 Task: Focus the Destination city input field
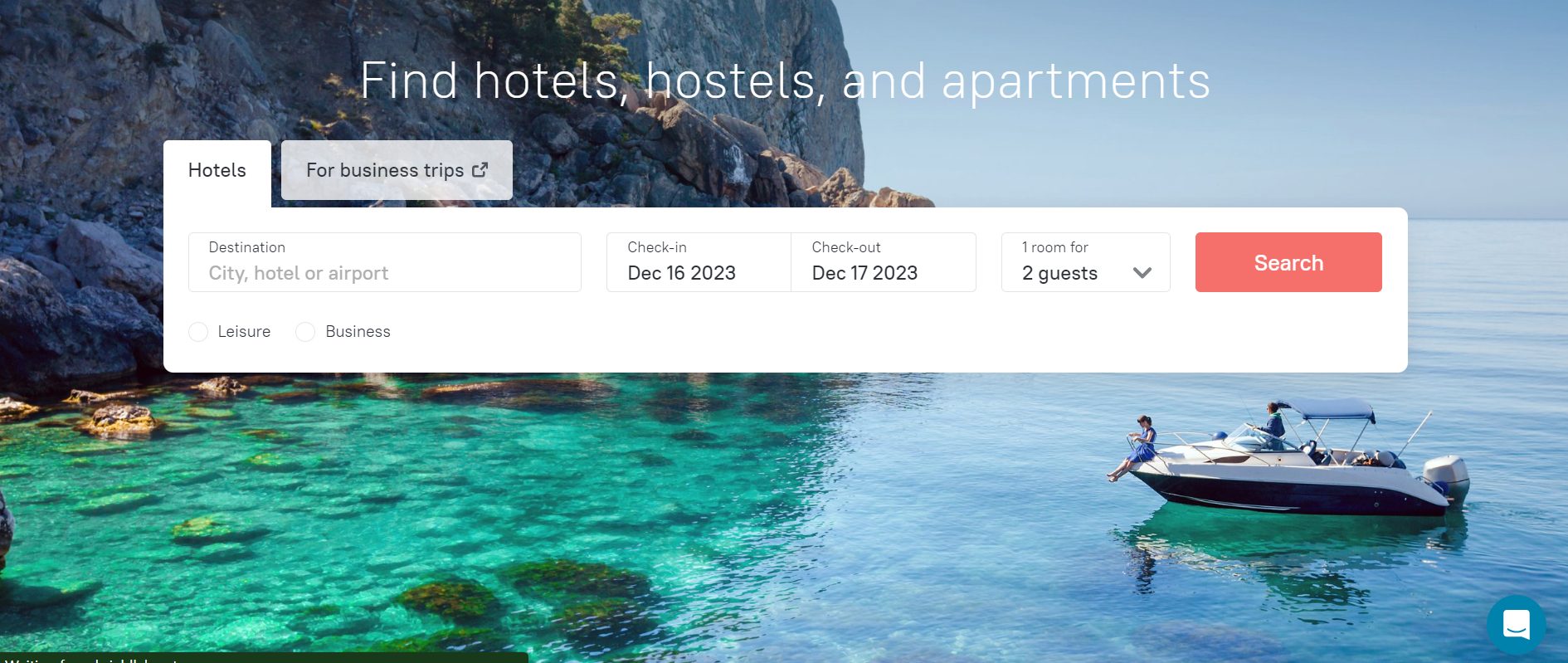pos(385,262)
